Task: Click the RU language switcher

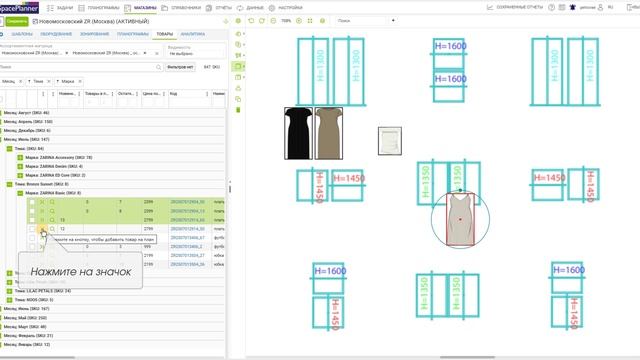Action: click(x=611, y=7)
